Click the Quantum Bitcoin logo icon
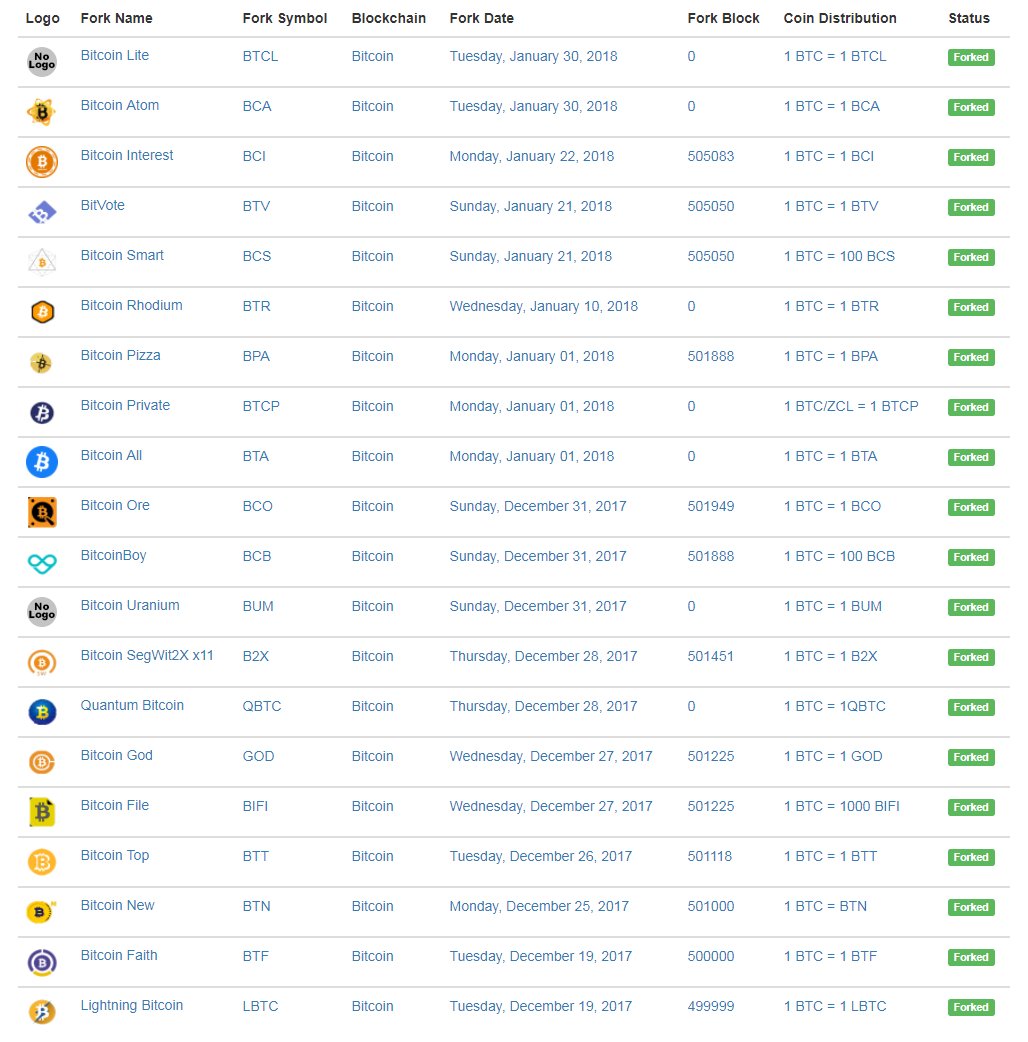This screenshot has height=1042, width=1028. click(42, 712)
